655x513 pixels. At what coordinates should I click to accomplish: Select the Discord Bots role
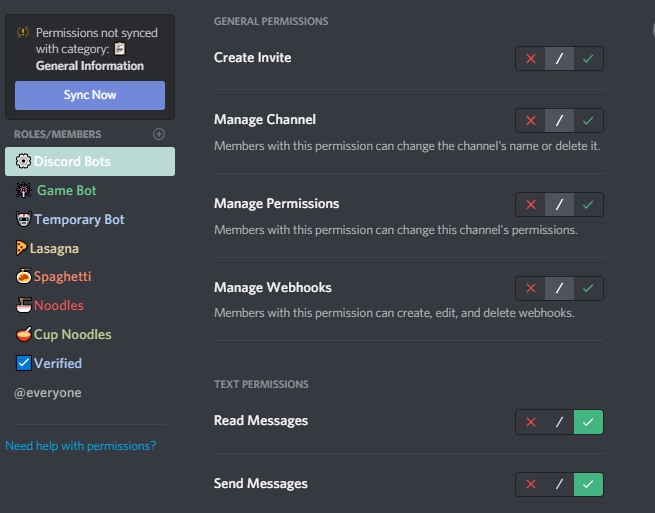pyautogui.click(x=89, y=161)
